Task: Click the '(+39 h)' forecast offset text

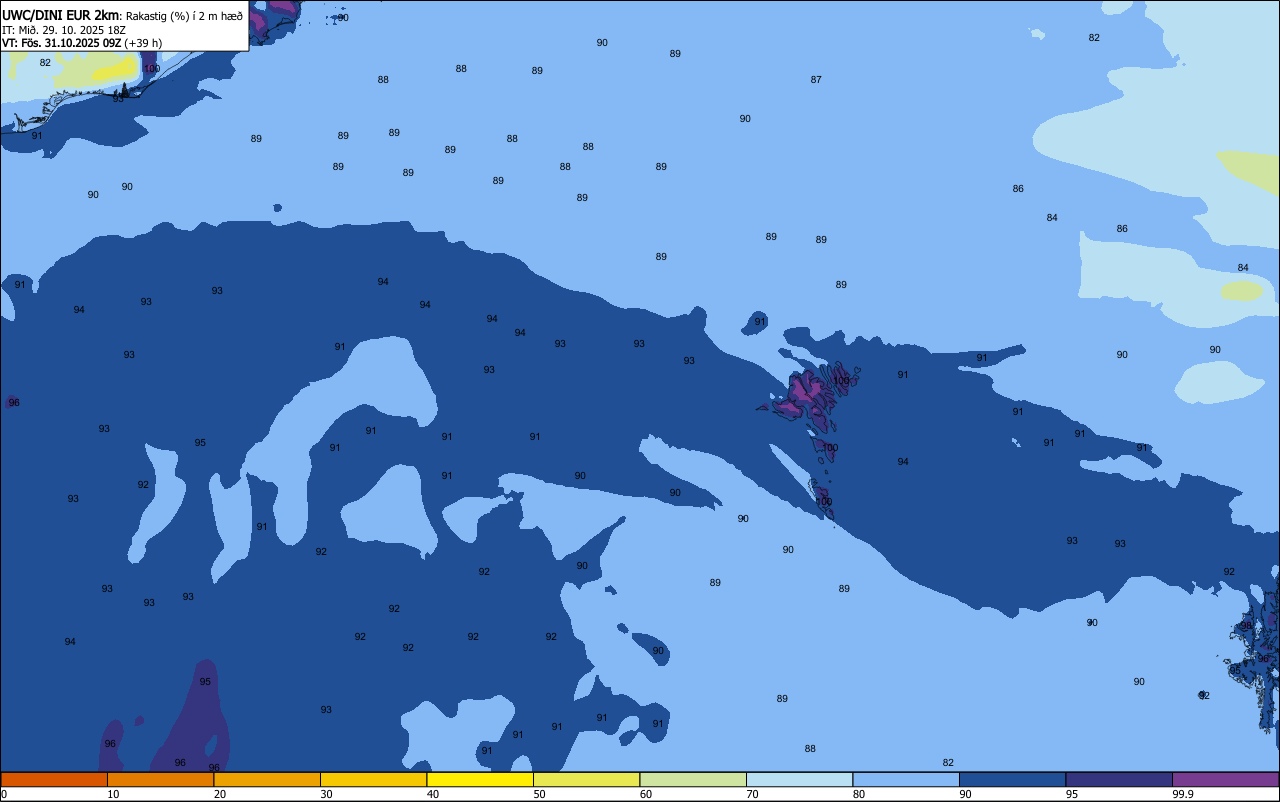Action: pos(143,43)
